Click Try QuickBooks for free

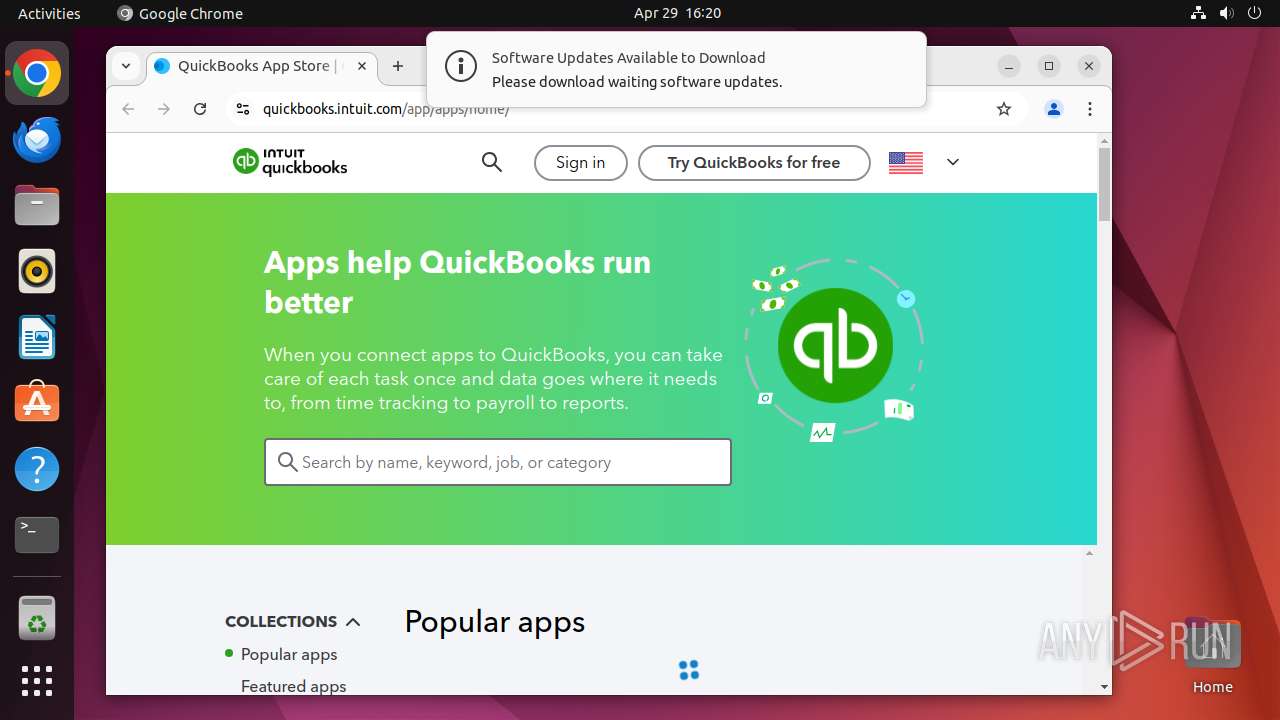[754, 163]
